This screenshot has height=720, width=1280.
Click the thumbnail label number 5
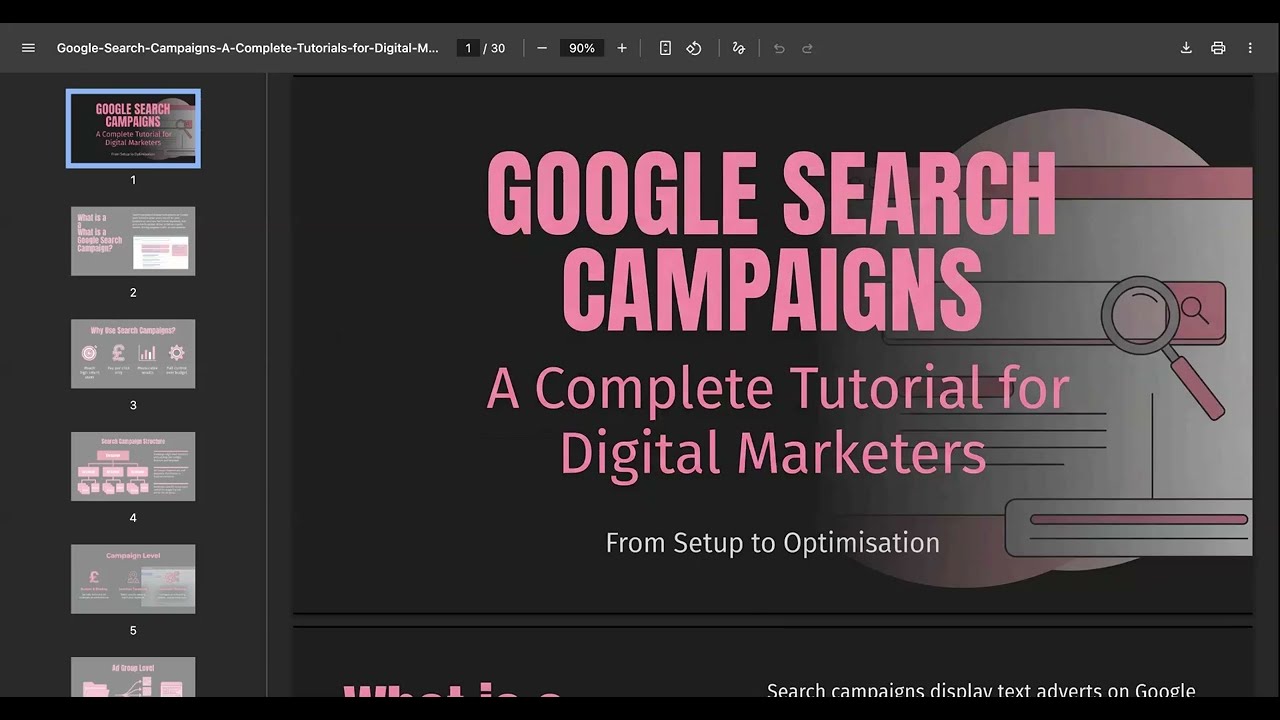pyautogui.click(x=133, y=630)
